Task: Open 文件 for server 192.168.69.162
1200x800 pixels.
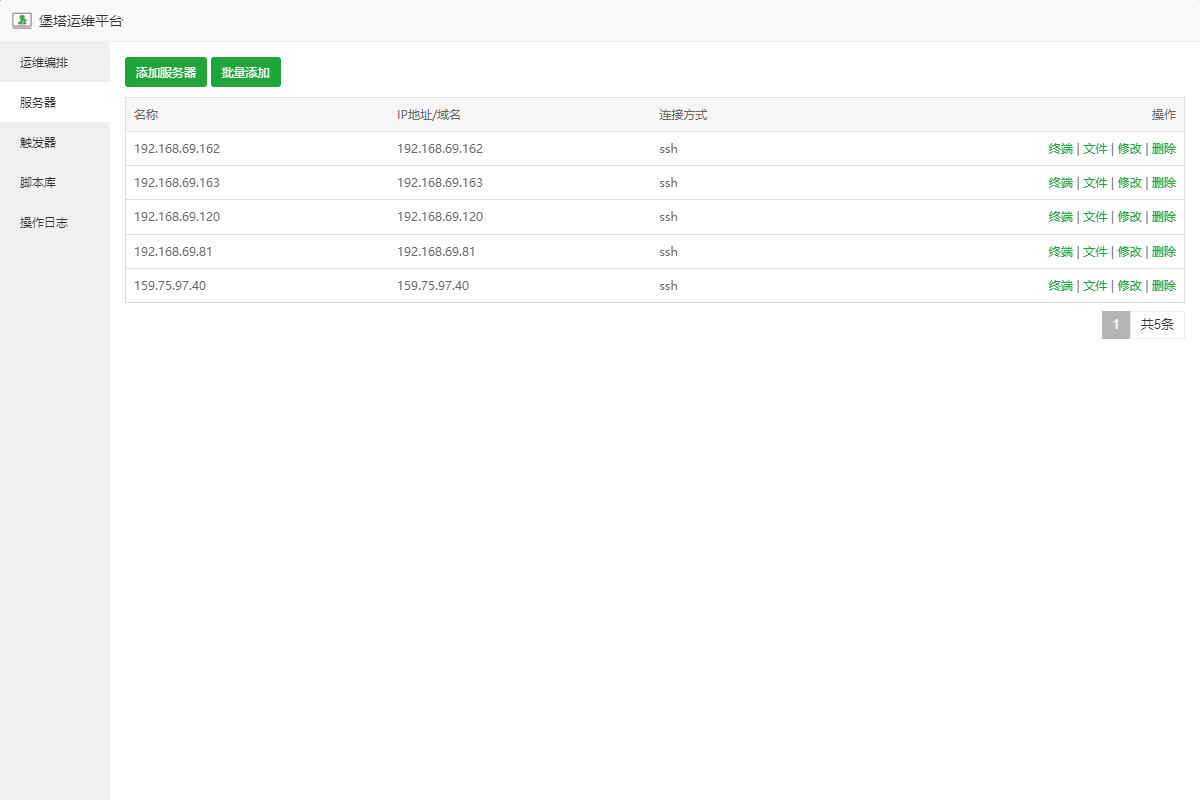Action: tap(1095, 149)
